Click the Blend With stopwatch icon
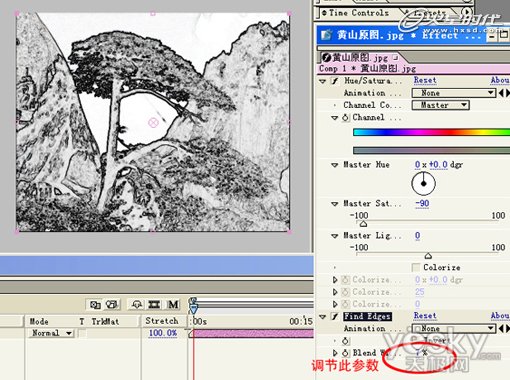Screen dimensions: 510x380 (x=345, y=353)
